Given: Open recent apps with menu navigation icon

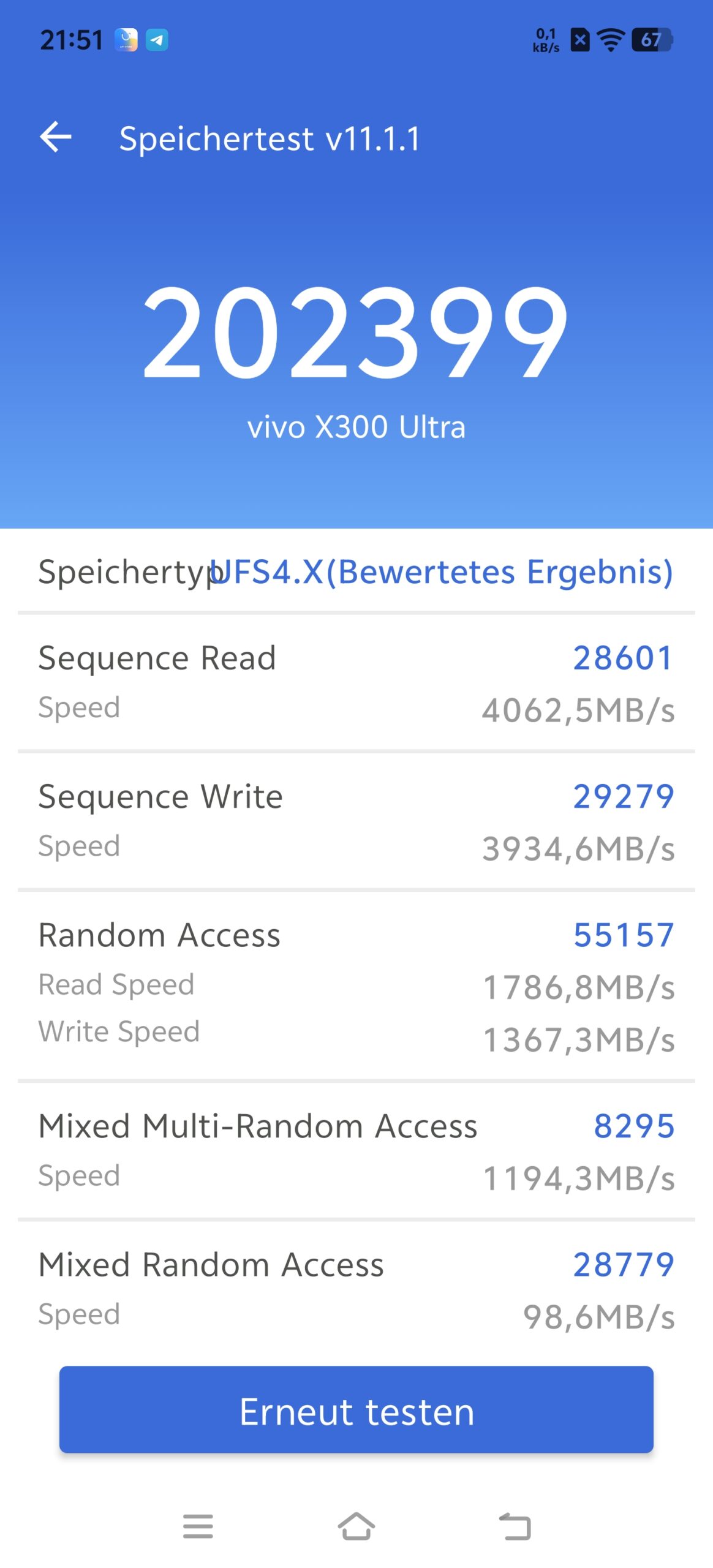Looking at the screenshot, I should [198, 1526].
